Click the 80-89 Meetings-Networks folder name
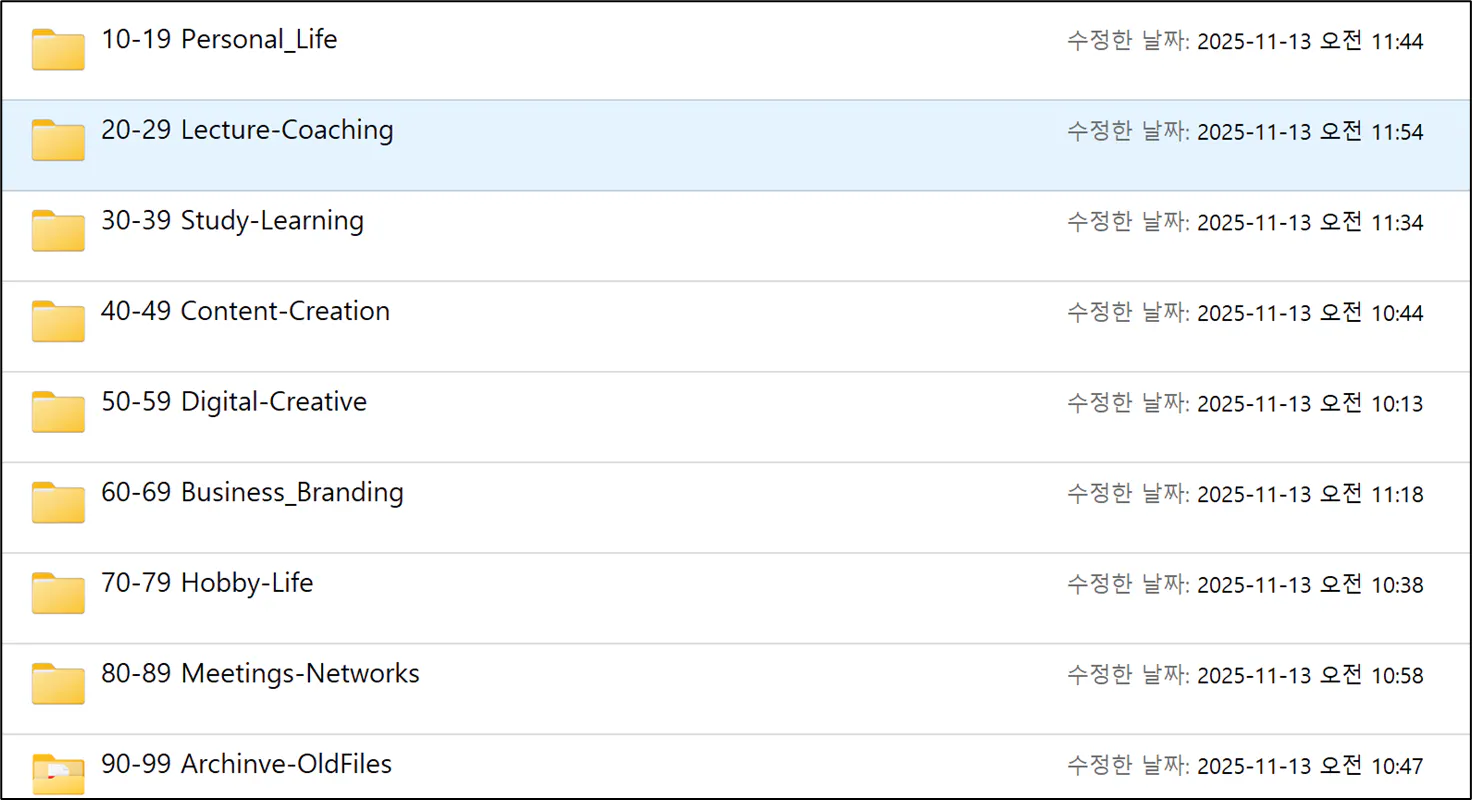1472x800 pixels. tap(260, 674)
